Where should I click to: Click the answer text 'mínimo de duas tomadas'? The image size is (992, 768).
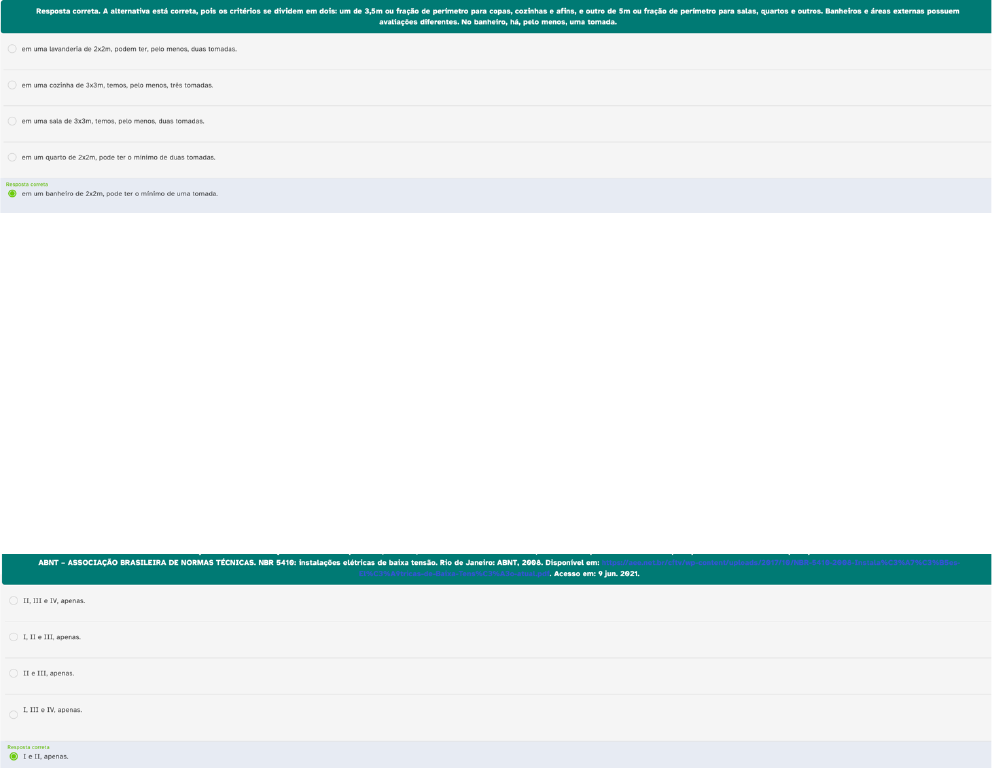click(x=170, y=157)
